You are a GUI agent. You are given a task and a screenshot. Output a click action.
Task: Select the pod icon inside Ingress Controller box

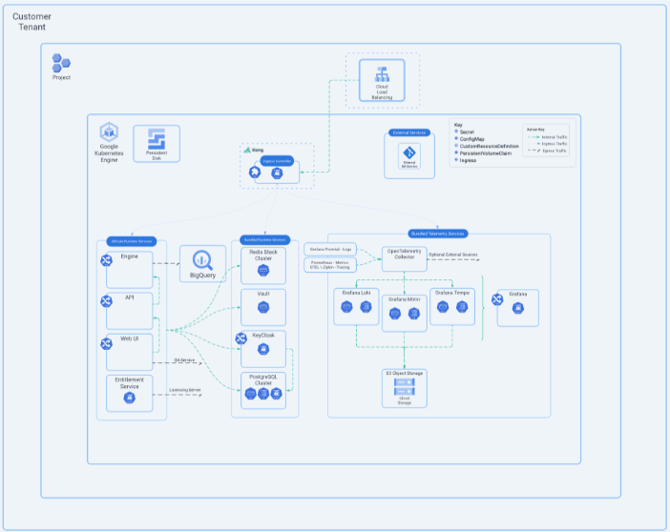[277, 173]
